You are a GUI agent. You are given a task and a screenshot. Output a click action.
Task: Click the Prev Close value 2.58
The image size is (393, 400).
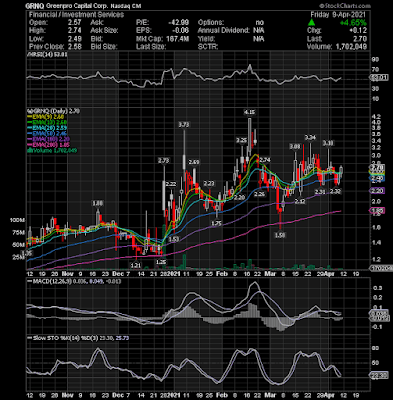pyautogui.click(x=74, y=47)
